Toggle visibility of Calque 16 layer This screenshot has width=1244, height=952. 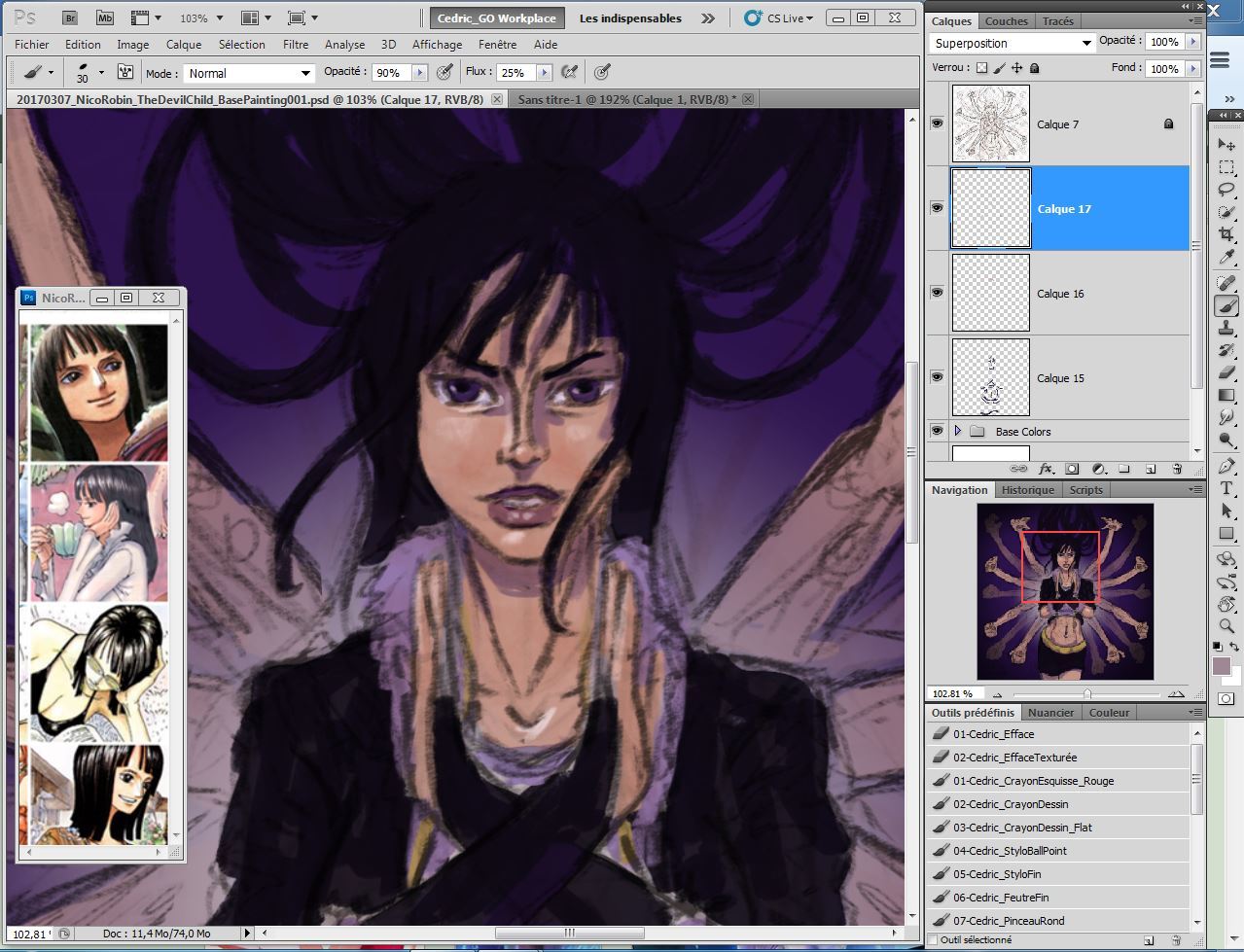coord(937,293)
